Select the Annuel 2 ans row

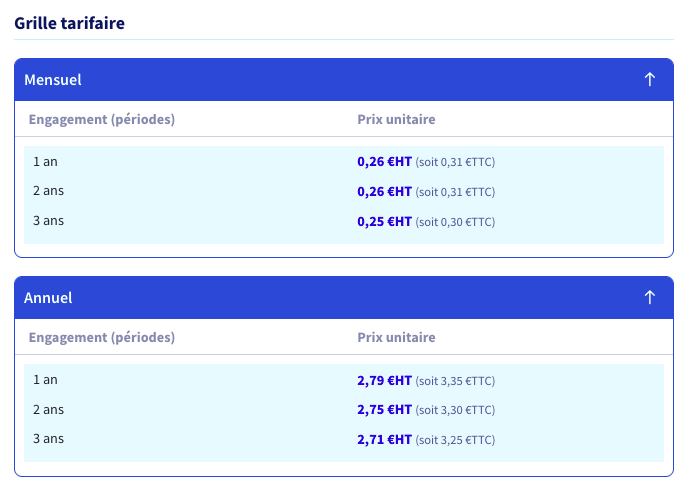coord(344,410)
